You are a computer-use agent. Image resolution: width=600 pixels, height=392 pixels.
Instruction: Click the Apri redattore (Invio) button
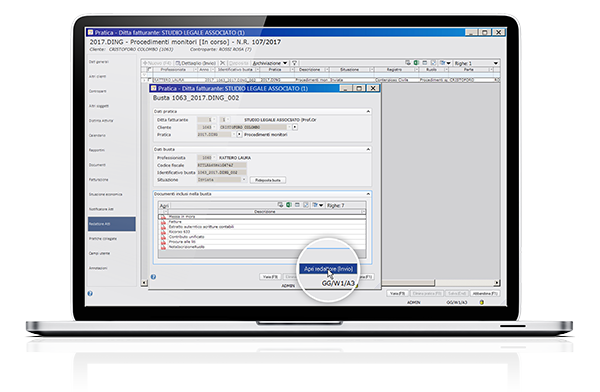click(x=328, y=269)
